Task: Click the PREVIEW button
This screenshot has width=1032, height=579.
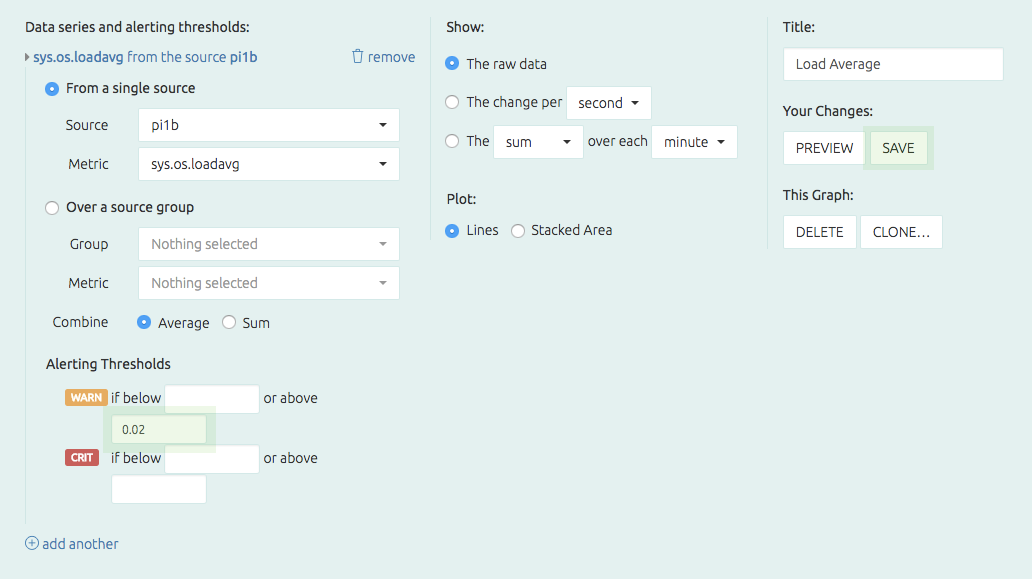Action: pos(824,148)
